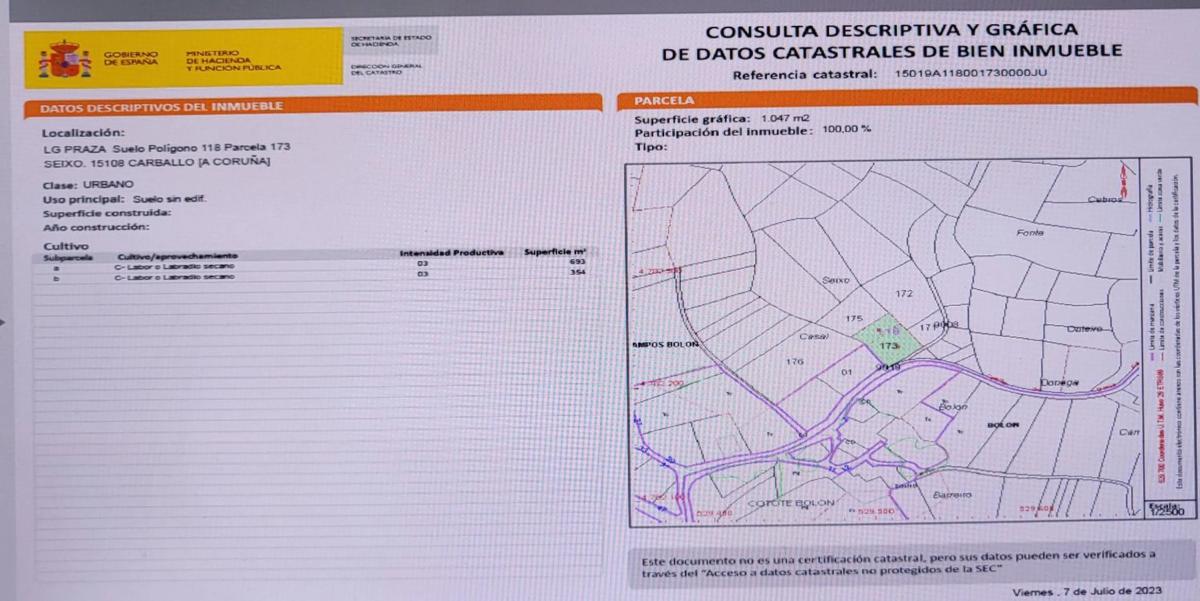
Task: Click the Fonte place label on map
Action: tap(1029, 232)
